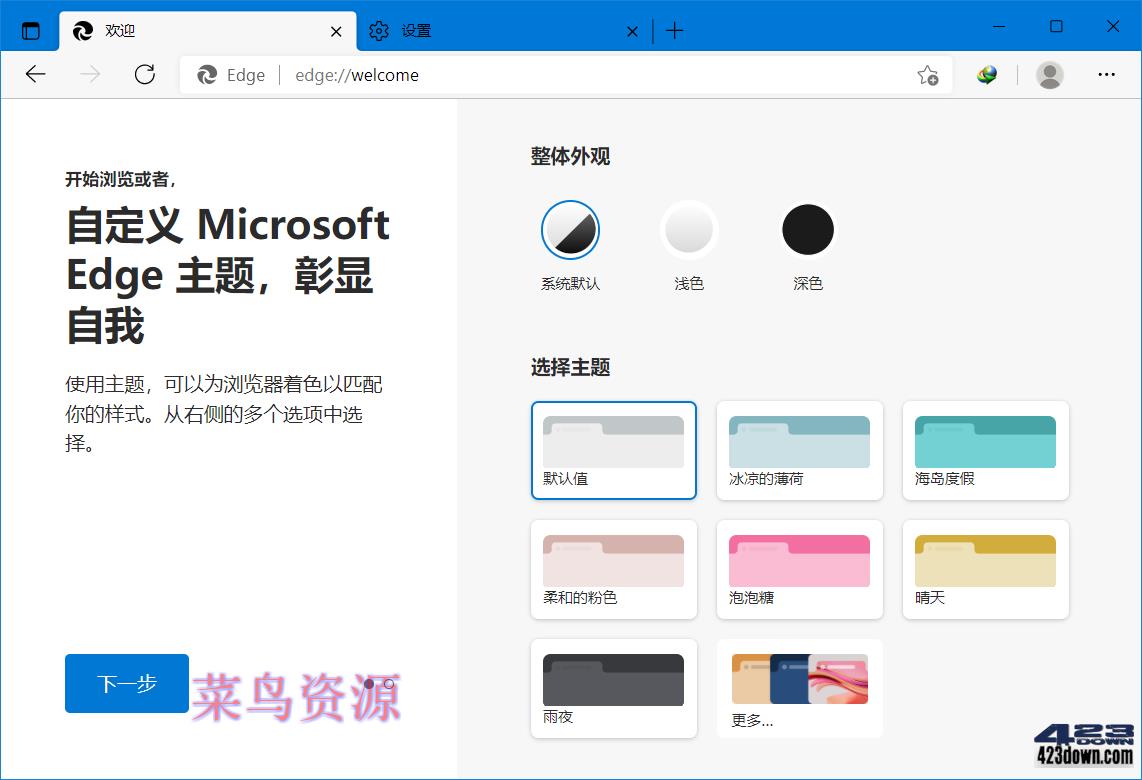Open the IDM download manager toolbar icon
Viewport: 1142px width, 780px height.
[x=986, y=74]
